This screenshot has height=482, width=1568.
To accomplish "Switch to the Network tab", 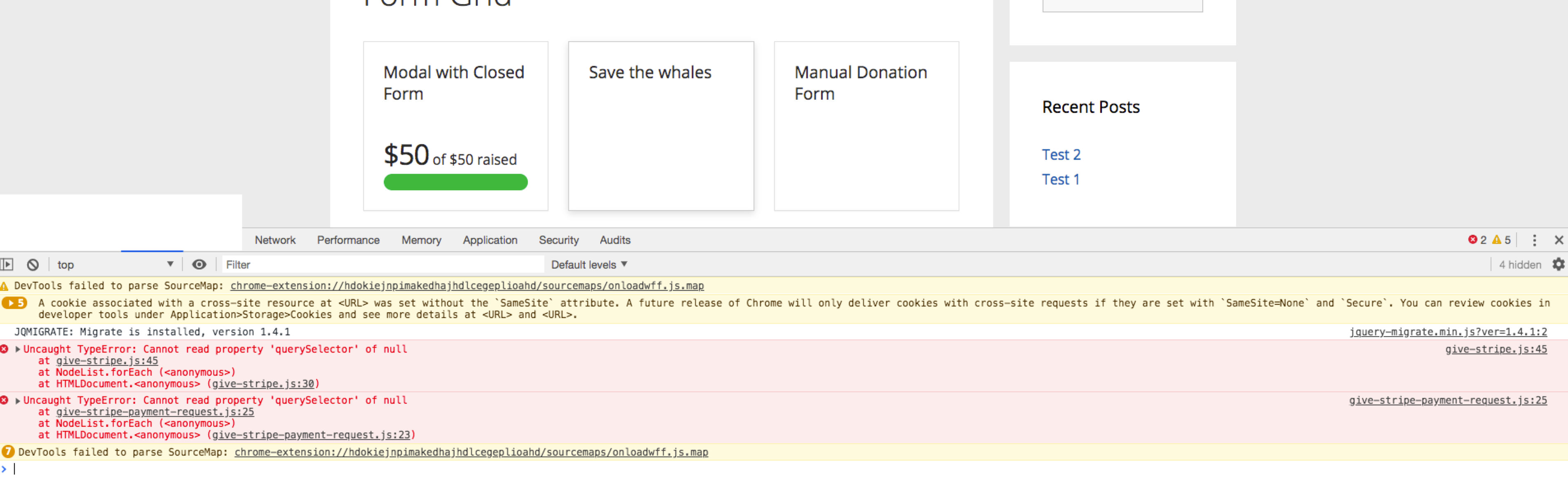I will (275, 240).
